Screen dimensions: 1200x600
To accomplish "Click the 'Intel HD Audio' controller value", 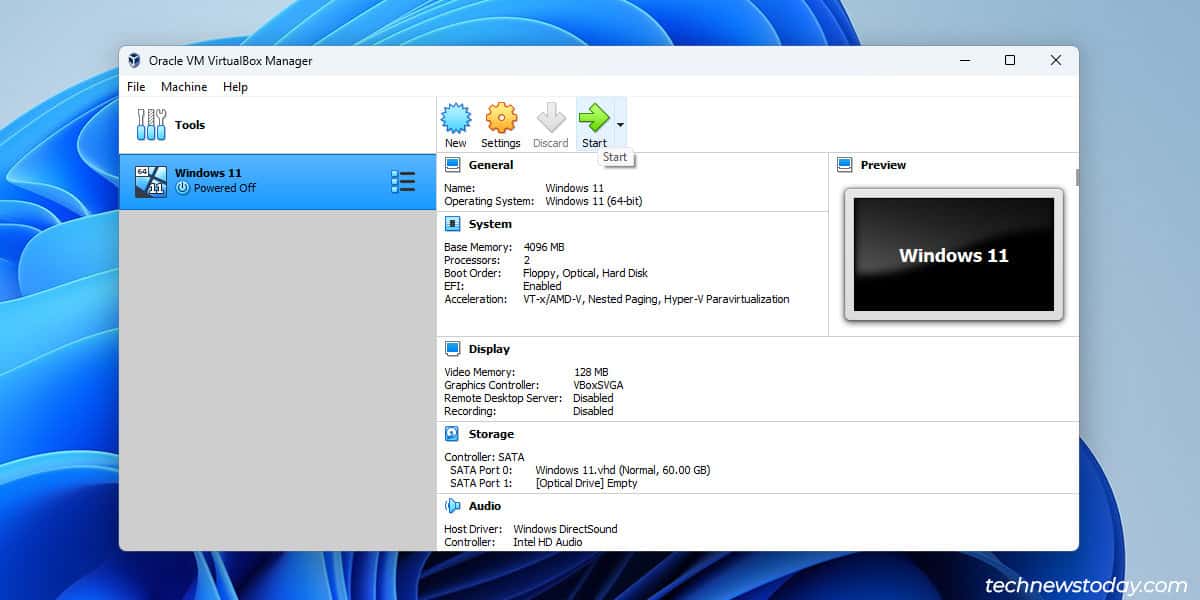I will pos(548,542).
